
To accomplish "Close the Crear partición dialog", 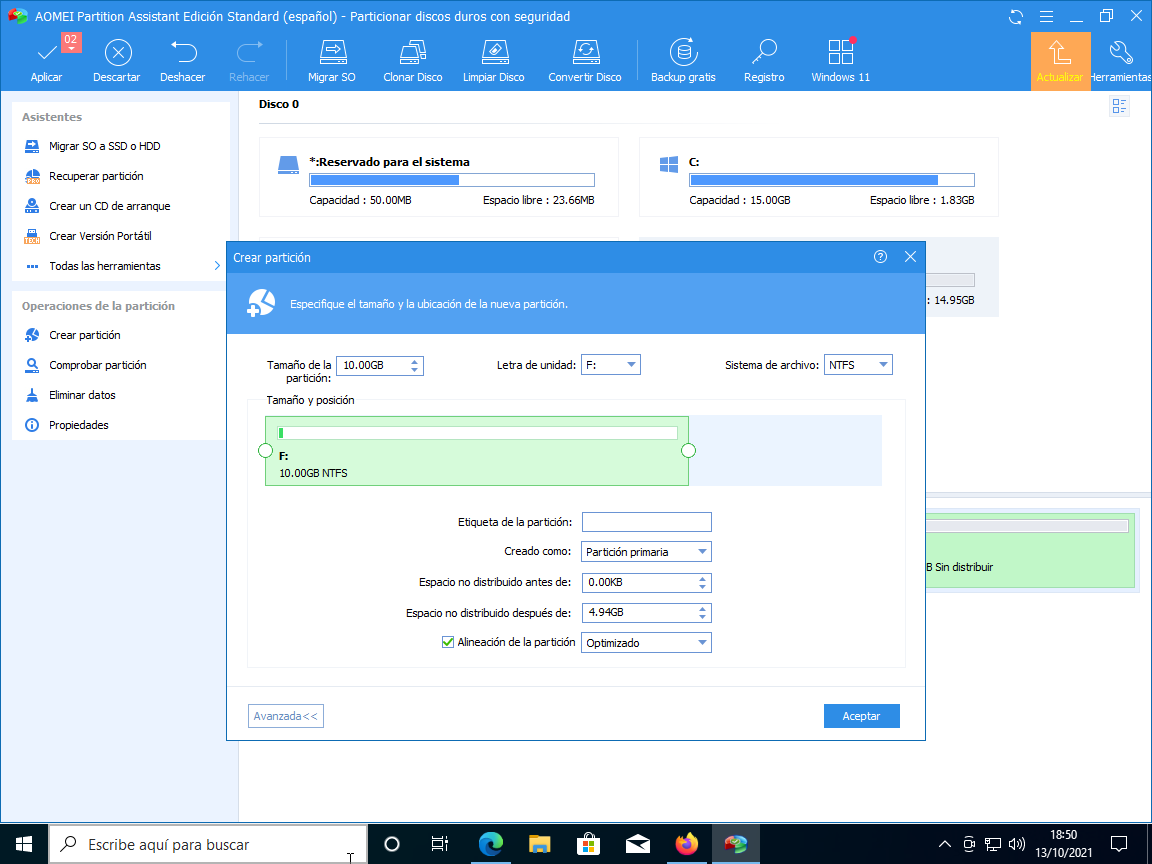I will click(x=910, y=256).
